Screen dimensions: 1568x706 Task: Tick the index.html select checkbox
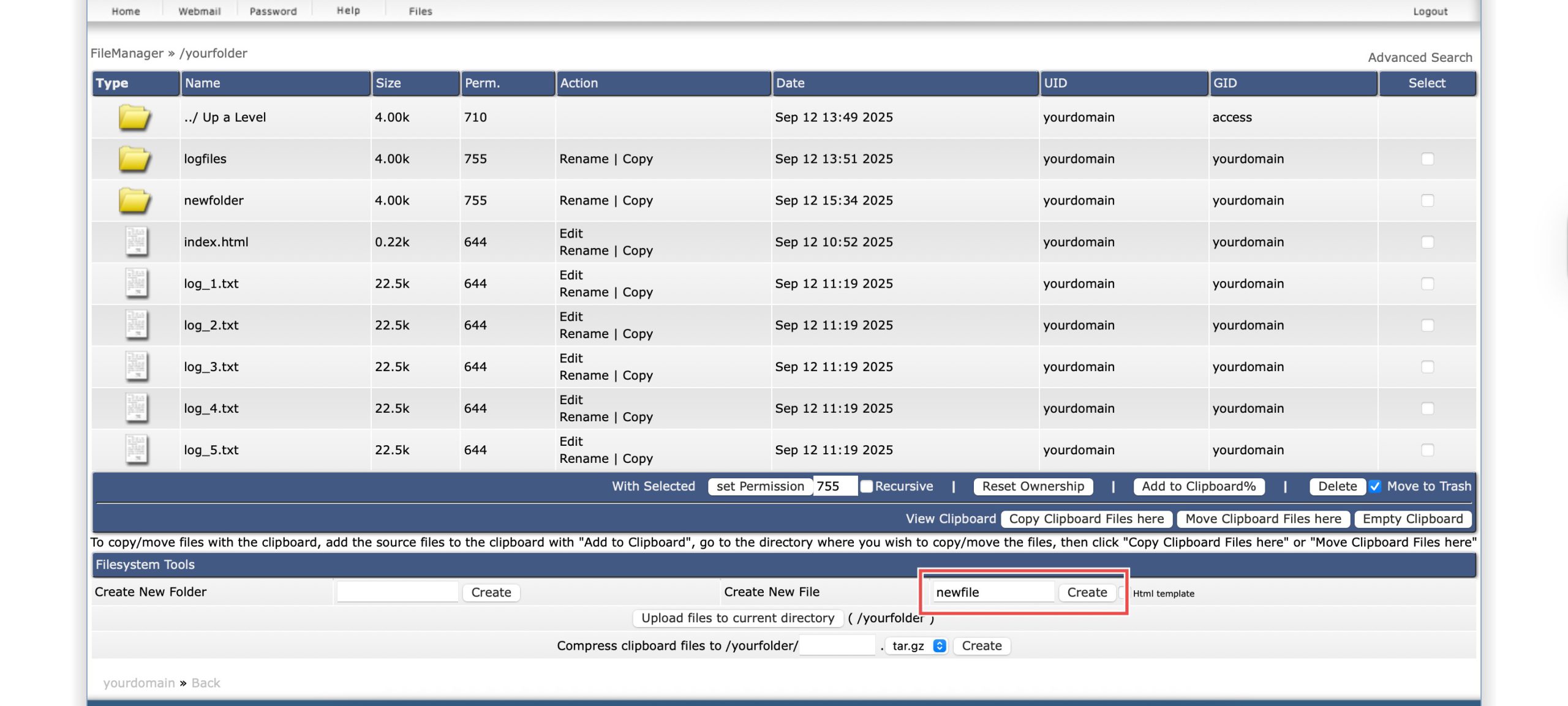point(1427,242)
